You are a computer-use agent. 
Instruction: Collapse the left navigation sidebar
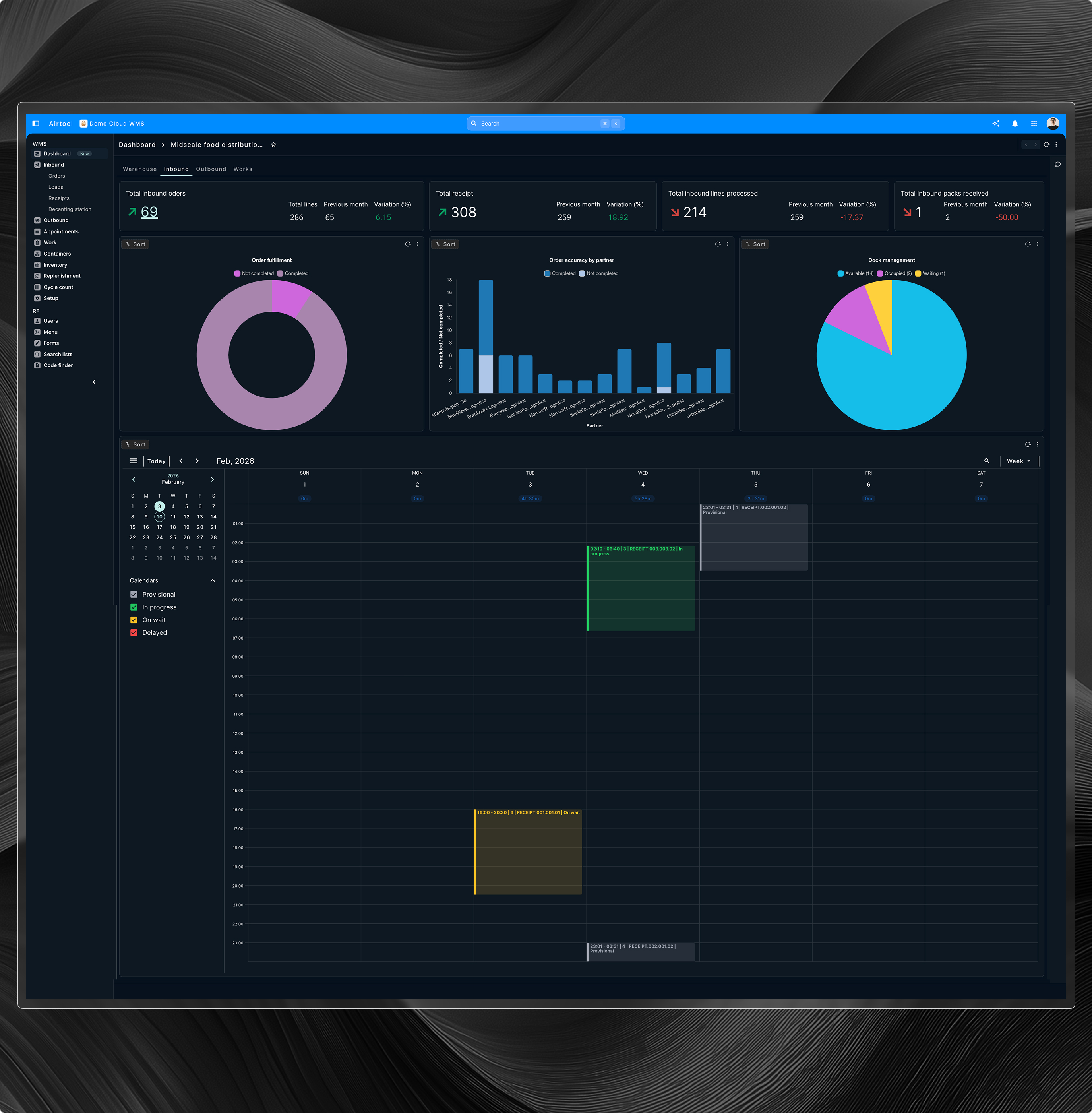pos(94,382)
